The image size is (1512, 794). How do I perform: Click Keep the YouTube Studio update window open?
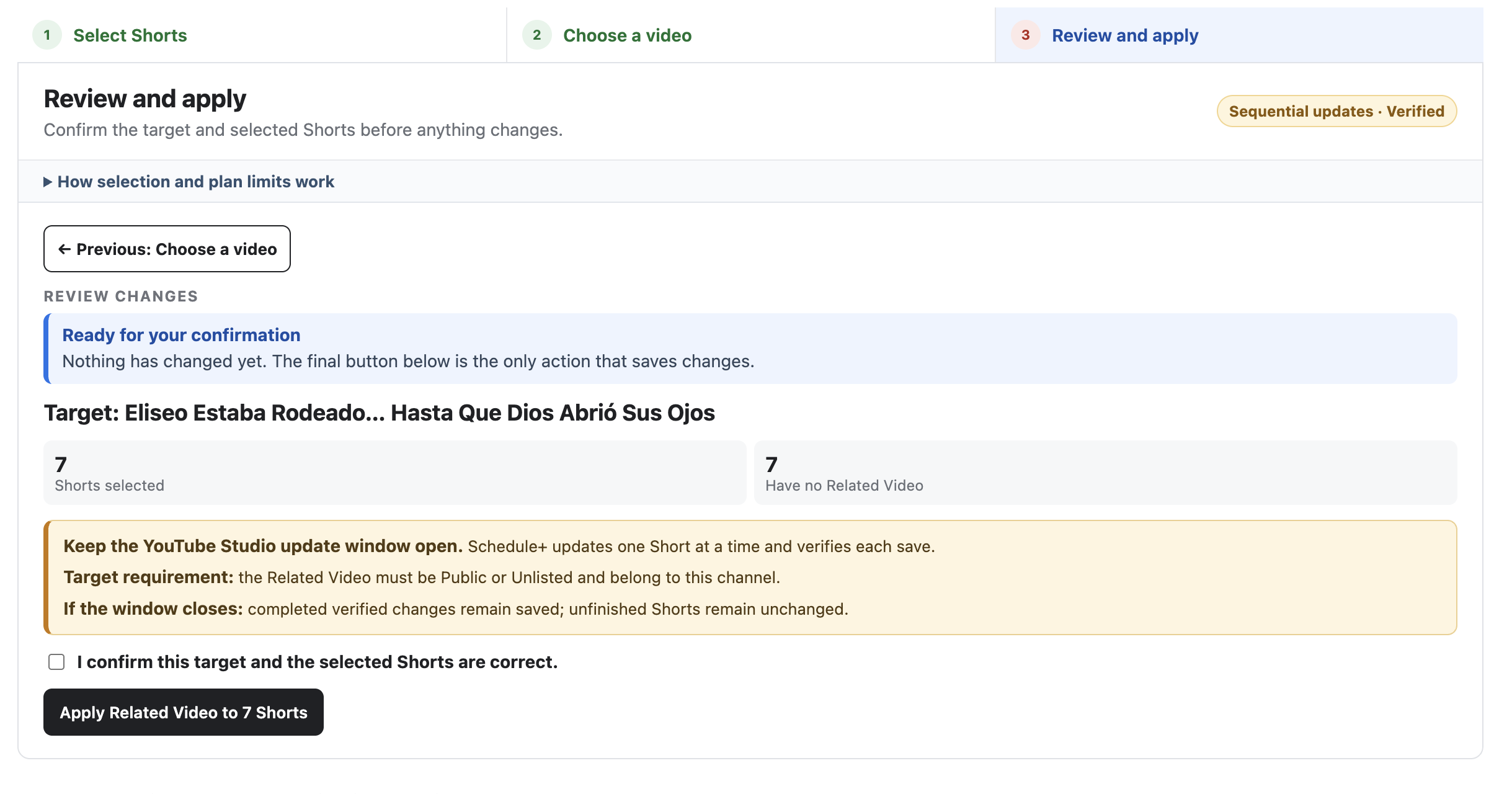coord(263,546)
